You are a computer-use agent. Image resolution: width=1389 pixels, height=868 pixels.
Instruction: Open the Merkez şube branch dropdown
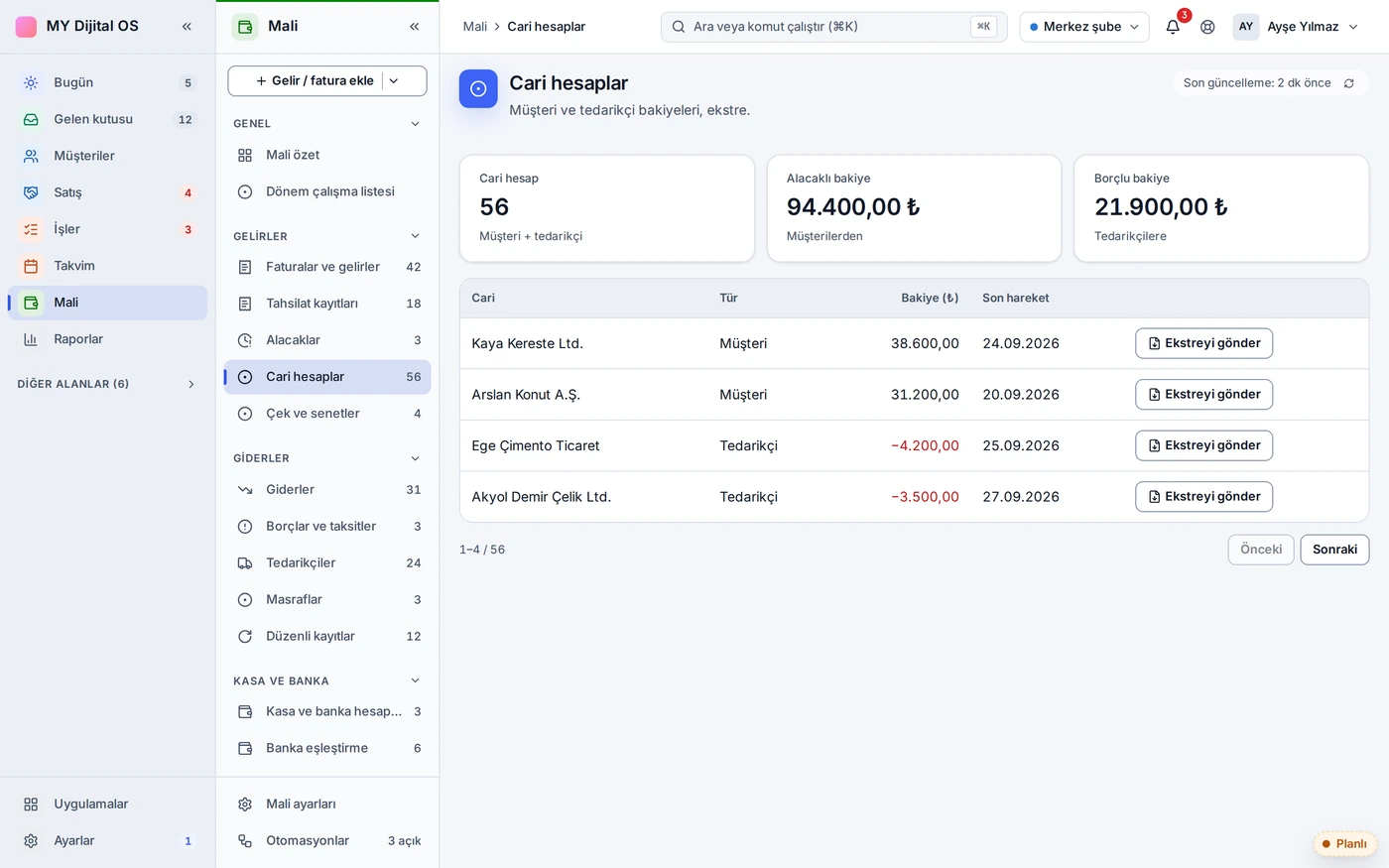1084,27
